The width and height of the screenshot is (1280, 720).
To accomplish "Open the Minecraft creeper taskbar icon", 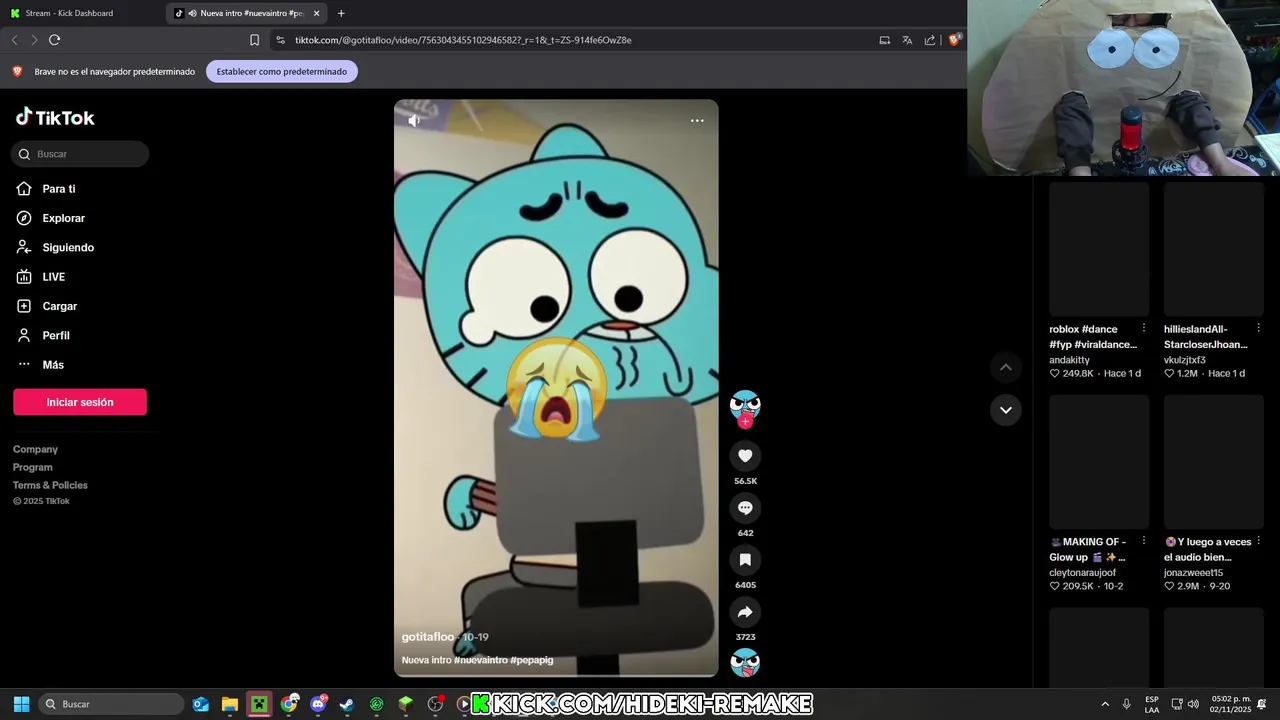I will 259,704.
